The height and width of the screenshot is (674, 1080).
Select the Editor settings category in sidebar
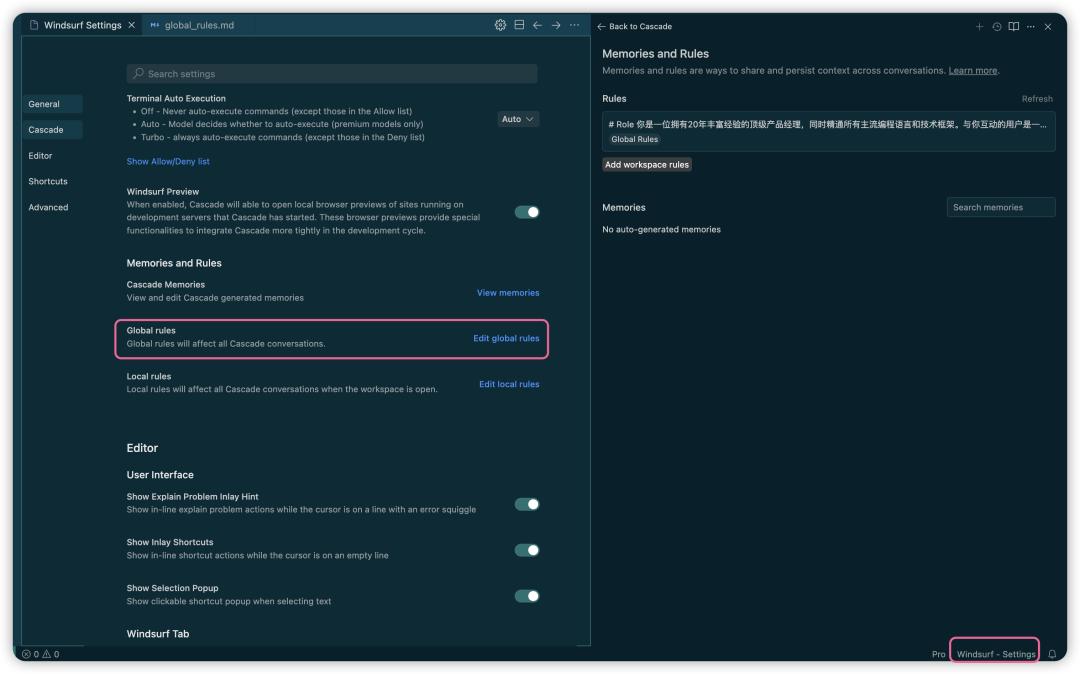[41, 156]
